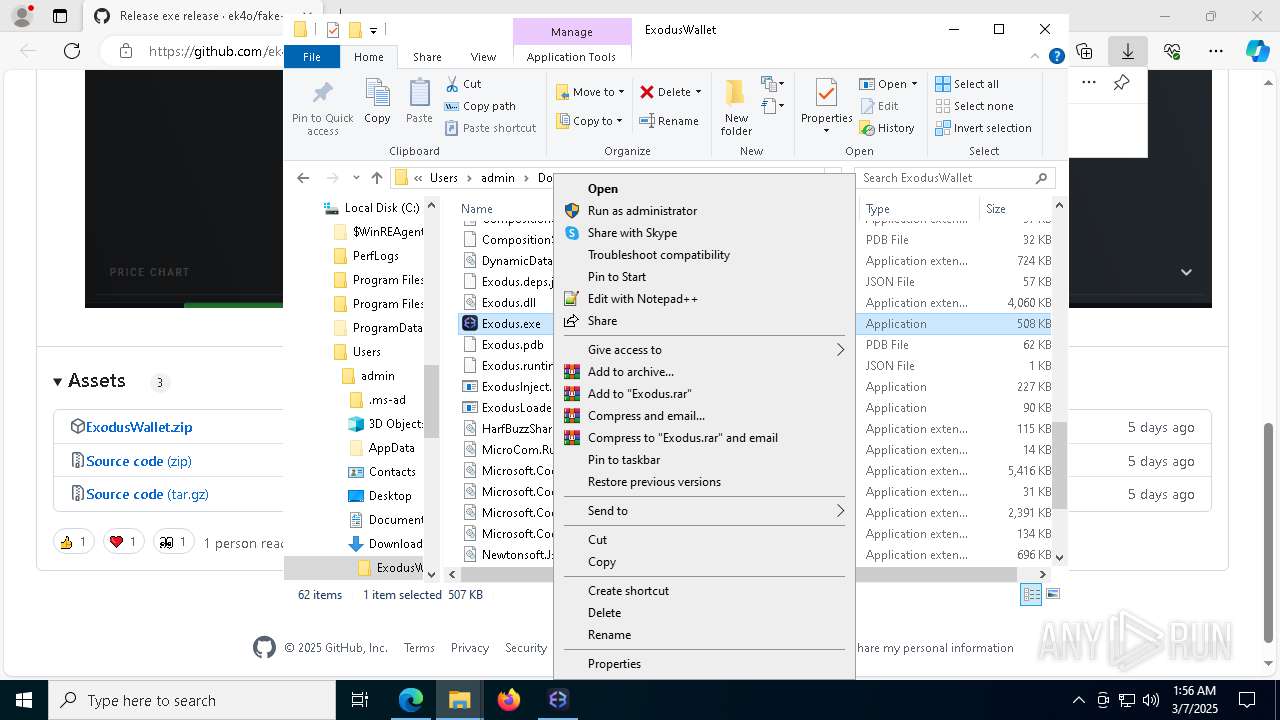This screenshot has height=720, width=1280.
Task: Click the Search ExodusWallet field
Action: 956,178
